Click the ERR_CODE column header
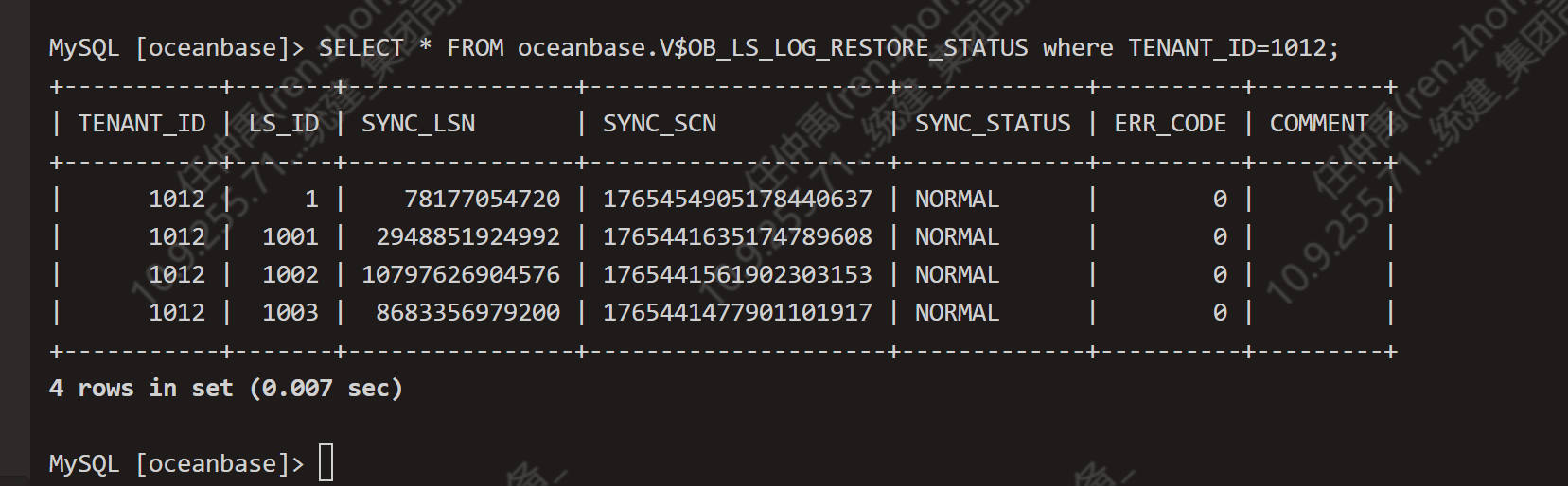 (1171, 124)
